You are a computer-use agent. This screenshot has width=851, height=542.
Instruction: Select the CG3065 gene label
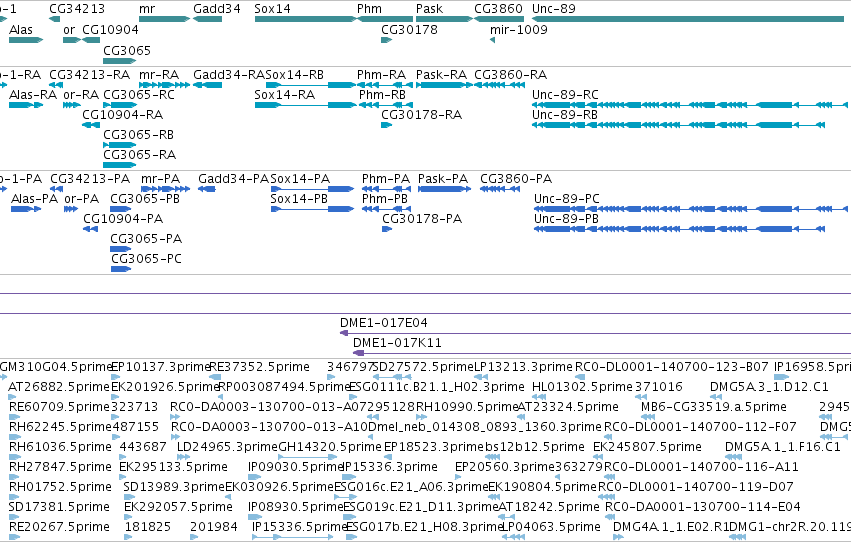click(x=127, y=50)
